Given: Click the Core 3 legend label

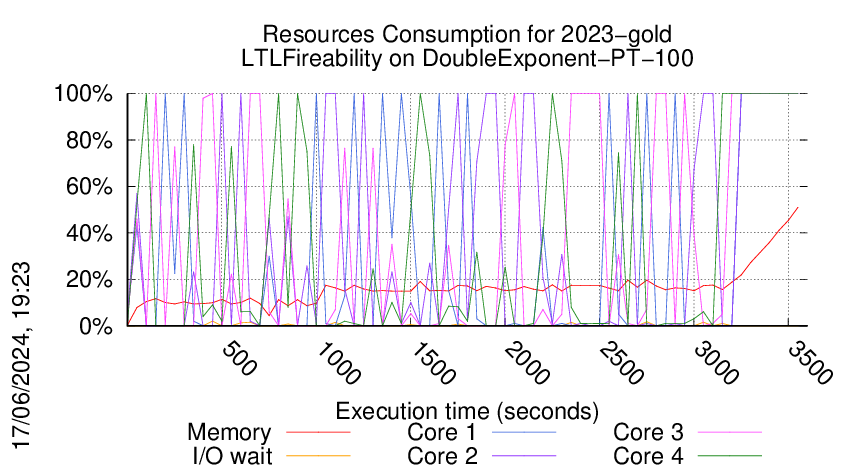Looking at the screenshot, I should click(x=648, y=433).
